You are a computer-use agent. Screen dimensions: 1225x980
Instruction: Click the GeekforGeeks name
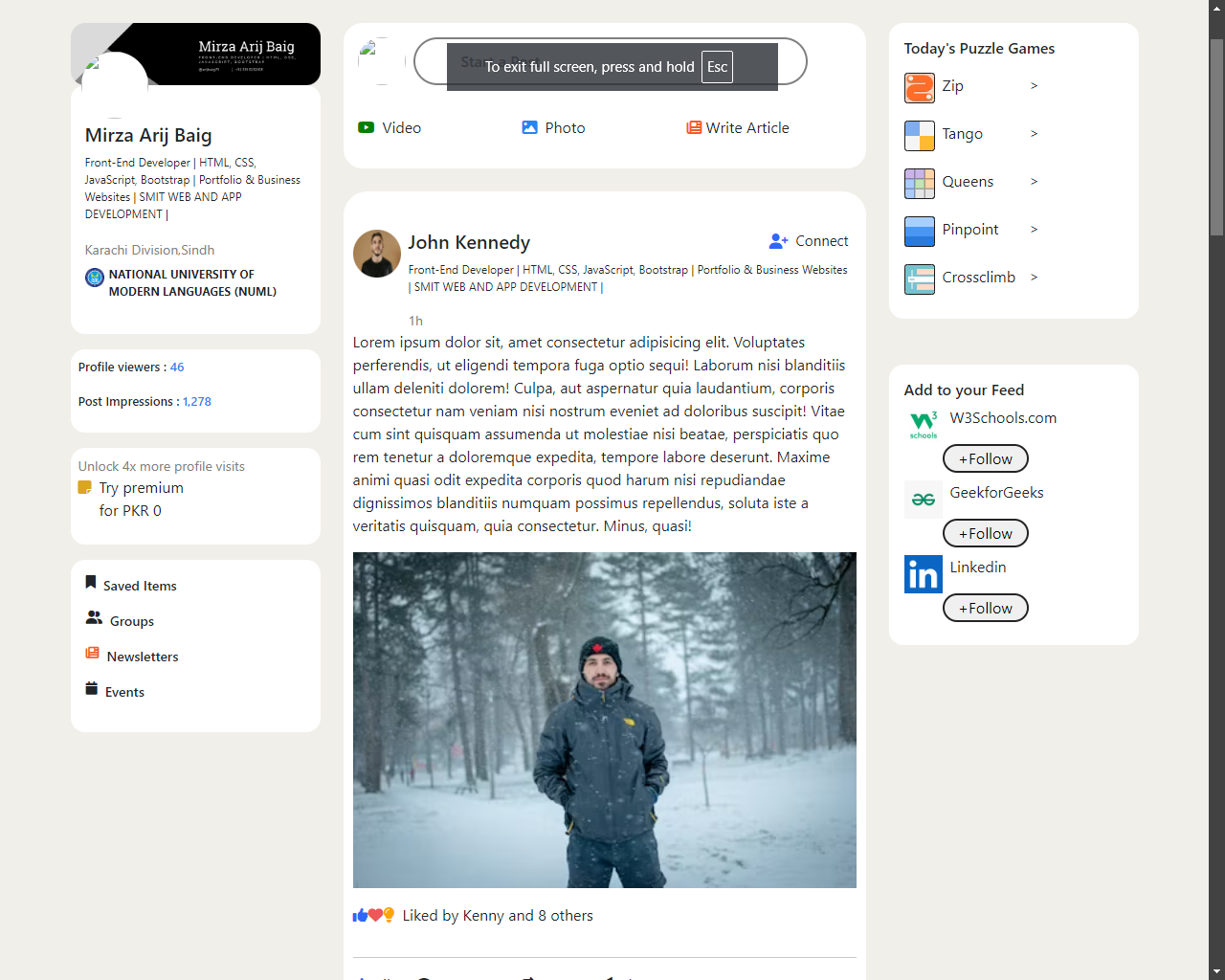996,492
